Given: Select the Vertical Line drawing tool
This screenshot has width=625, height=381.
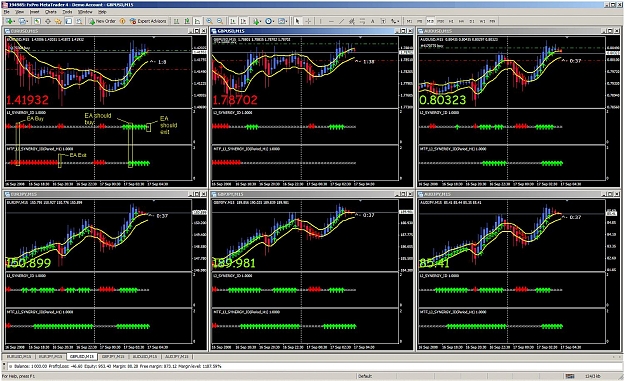Looking at the screenshot, I should [x=320, y=21].
